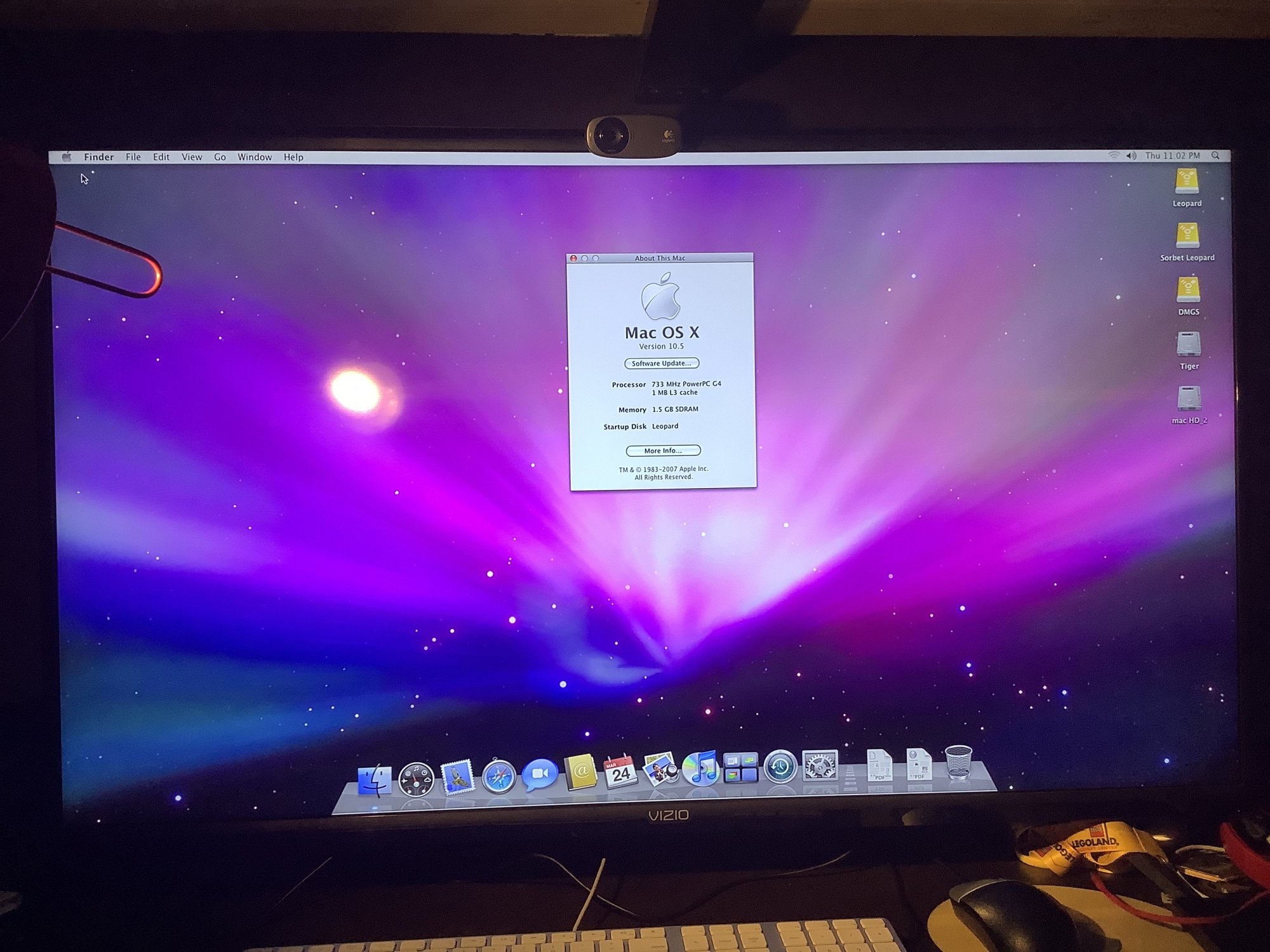Launch Dashboard from the Dock
The height and width of the screenshot is (952, 1270).
click(416, 779)
